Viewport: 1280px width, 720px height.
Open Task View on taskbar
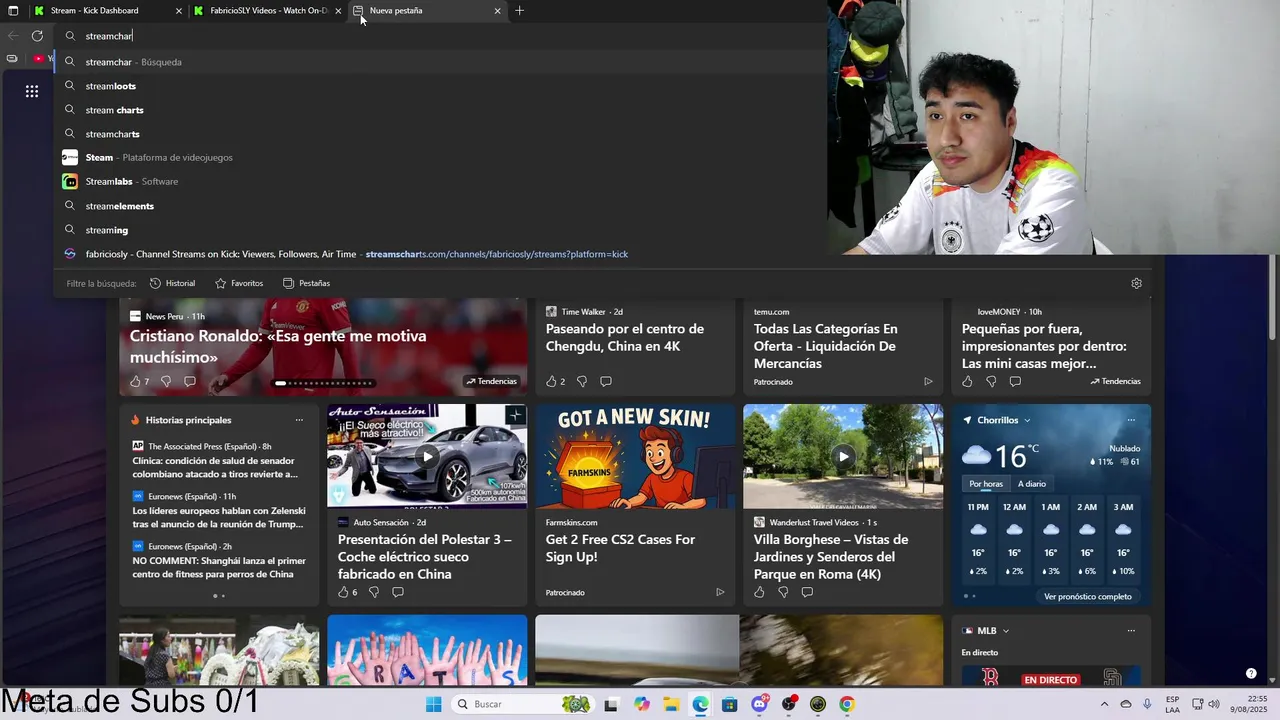click(x=612, y=704)
